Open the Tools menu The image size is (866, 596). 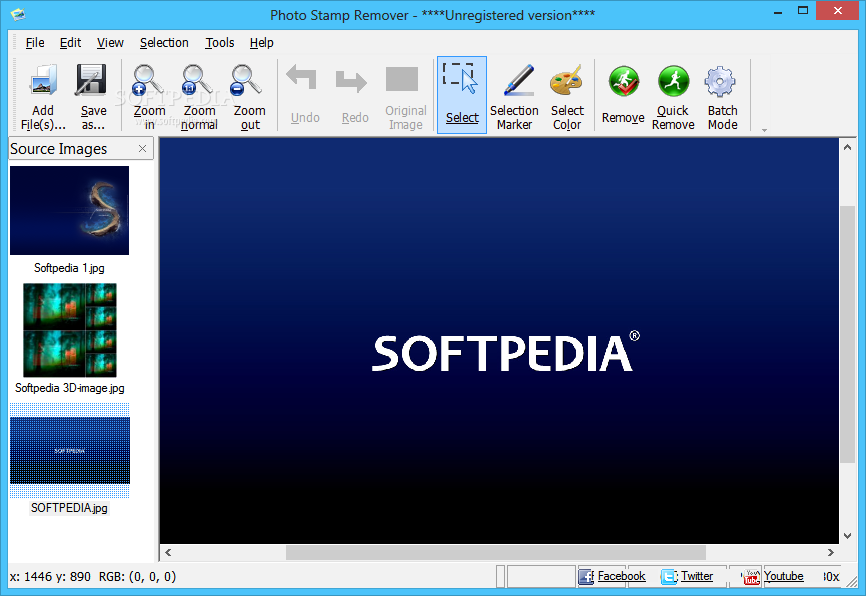click(x=220, y=43)
